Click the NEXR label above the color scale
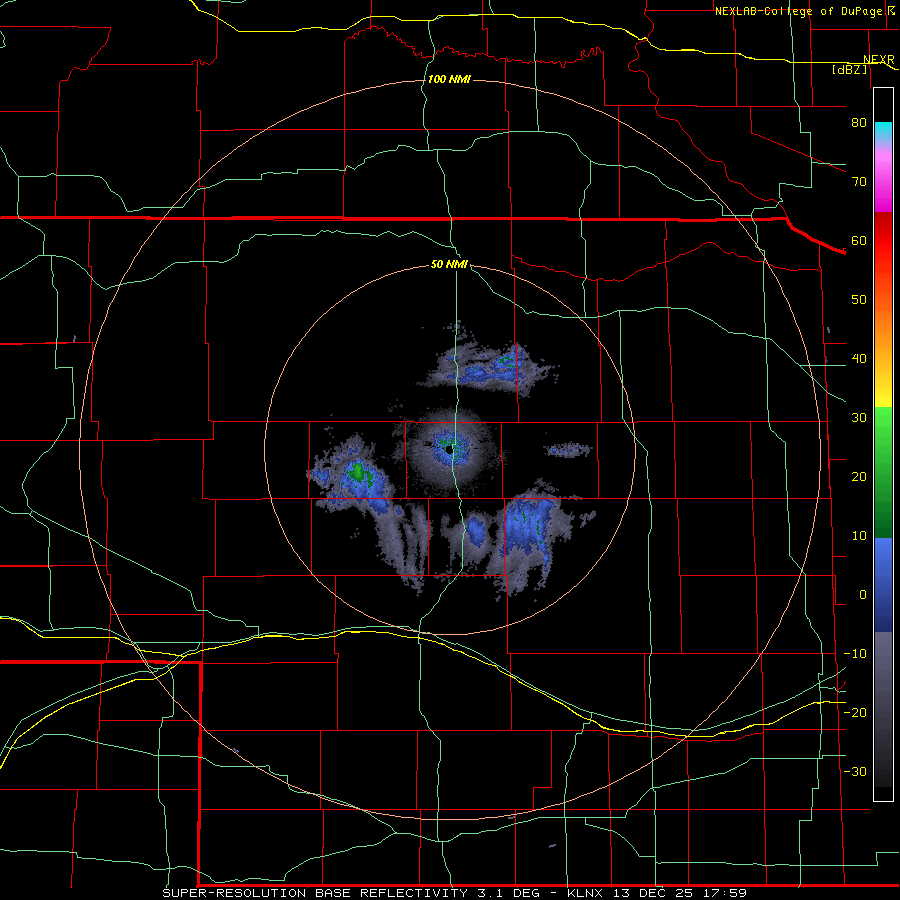 tap(879, 60)
